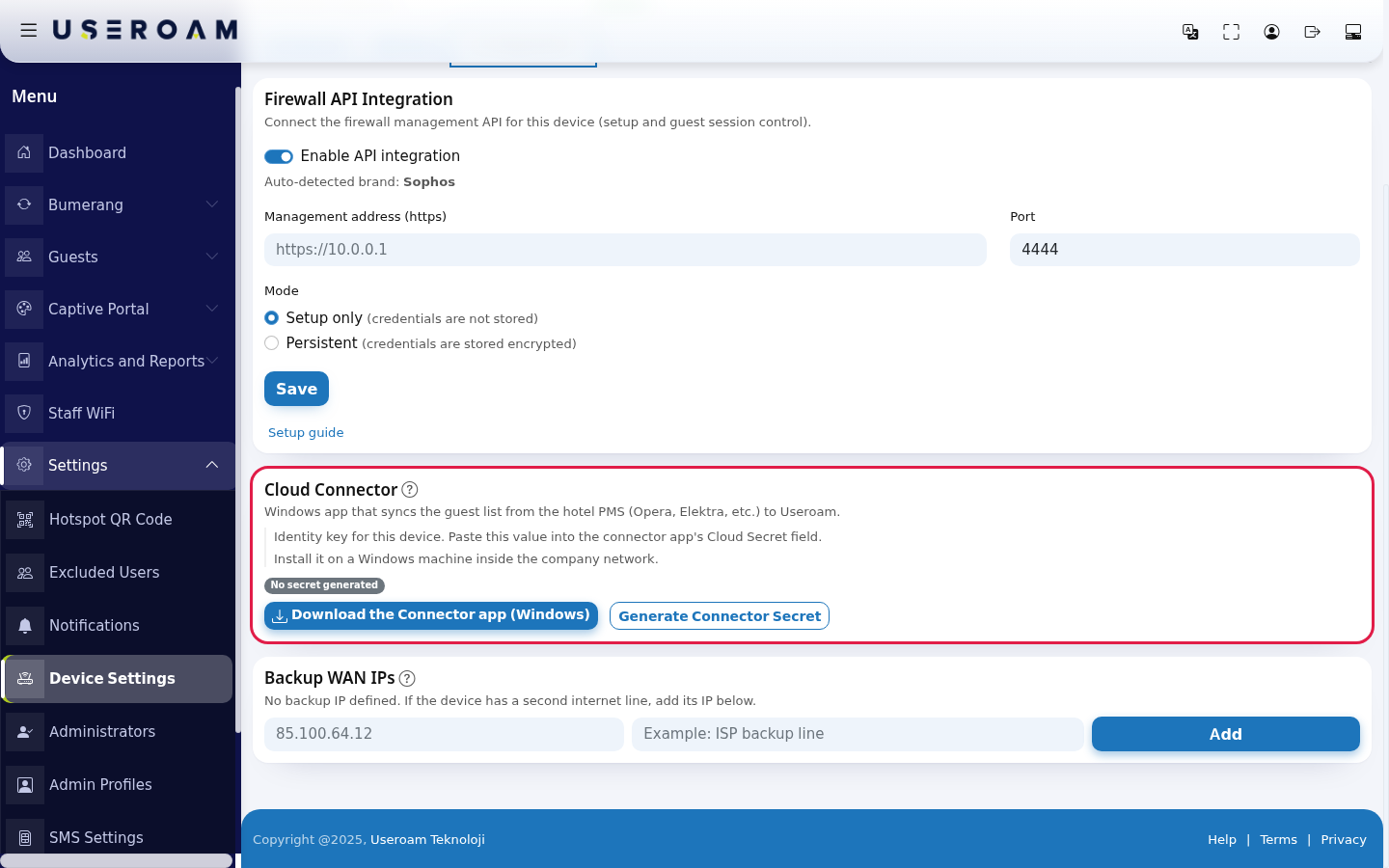1389x868 pixels.
Task: Click the Save button
Action: pyautogui.click(x=296, y=389)
